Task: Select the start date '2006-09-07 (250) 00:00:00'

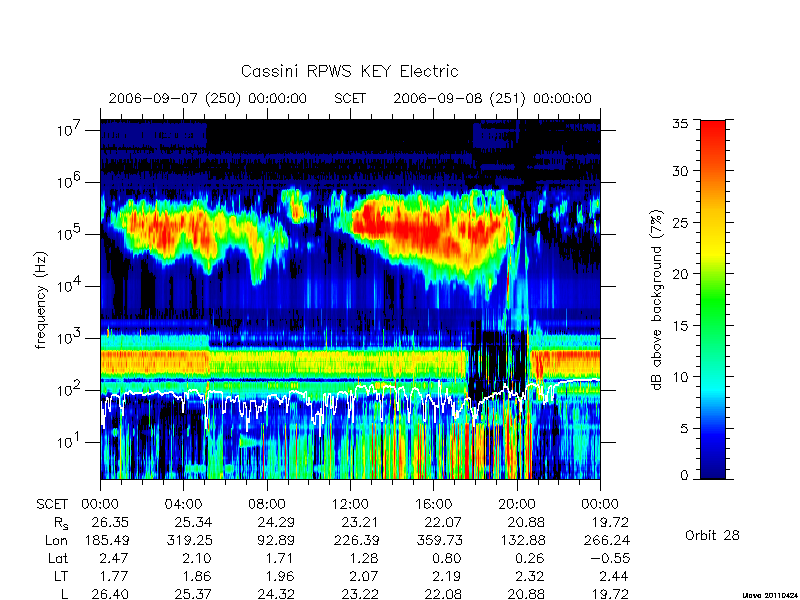Action: point(208,98)
